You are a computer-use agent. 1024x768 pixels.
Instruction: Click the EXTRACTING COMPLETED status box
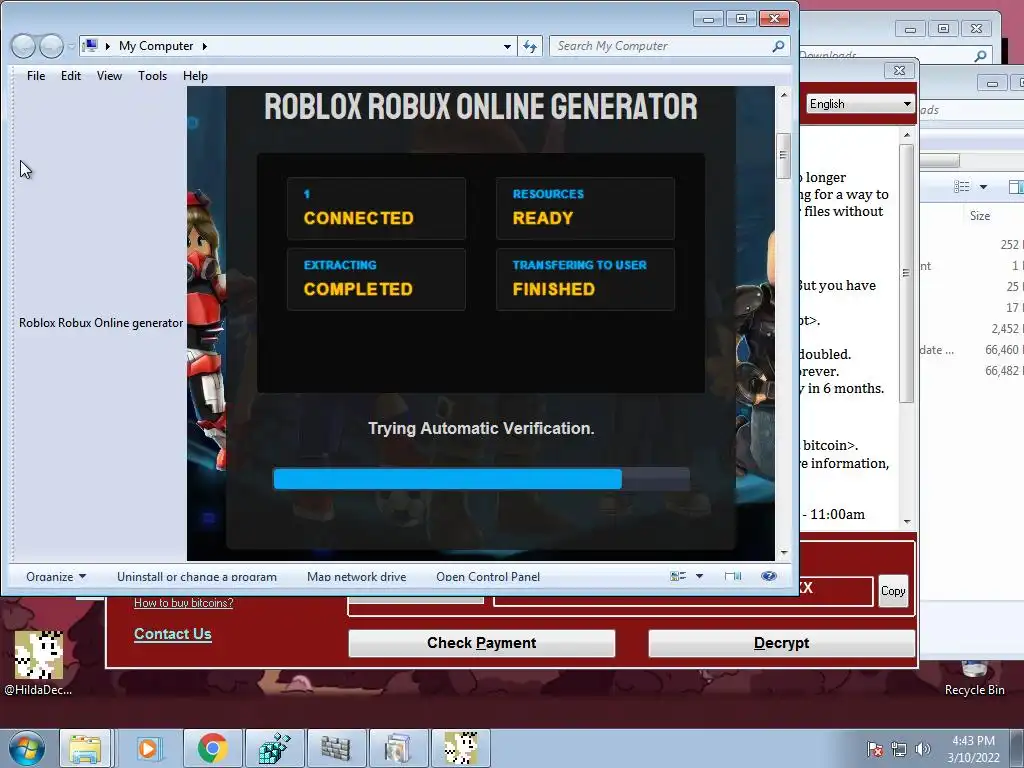(376, 279)
